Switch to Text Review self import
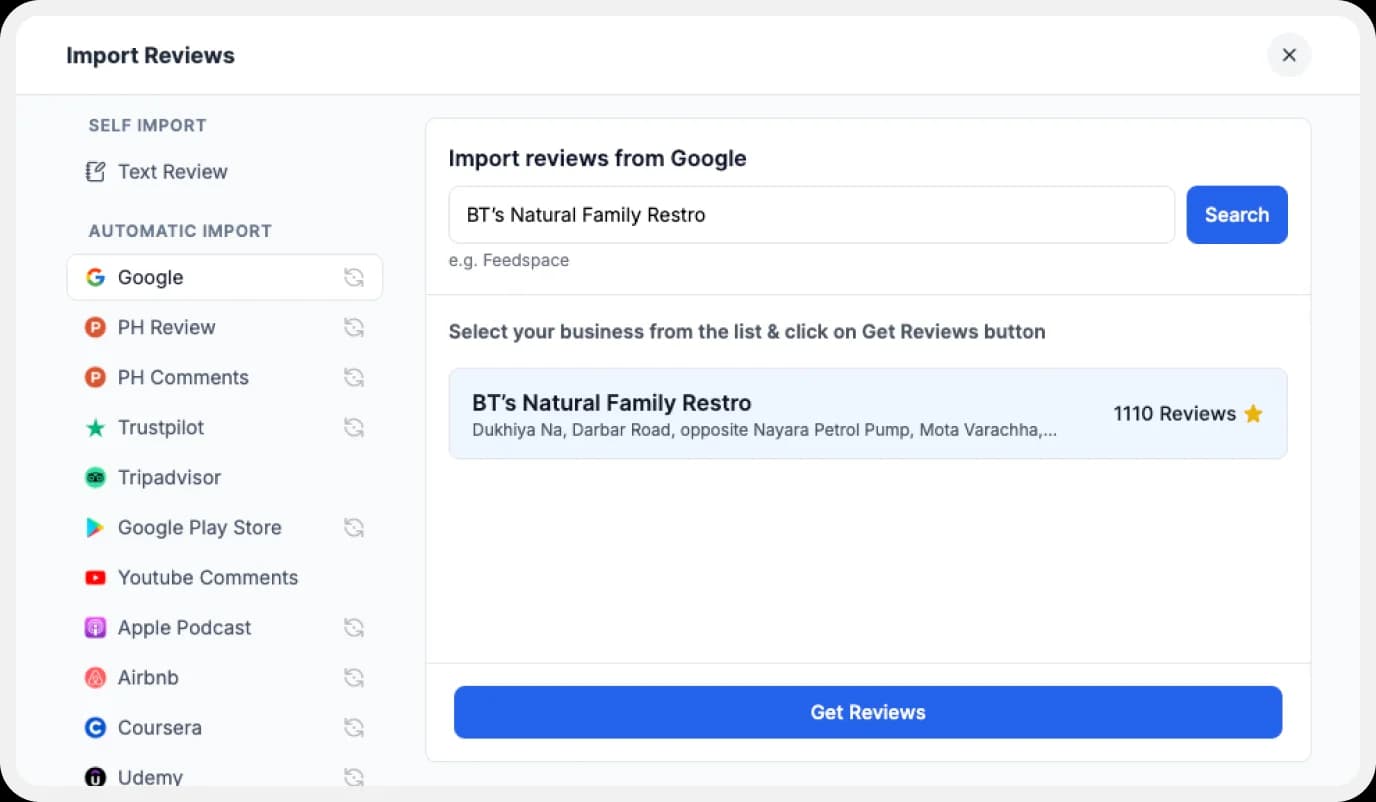This screenshot has height=802, width=1376. point(171,171)
